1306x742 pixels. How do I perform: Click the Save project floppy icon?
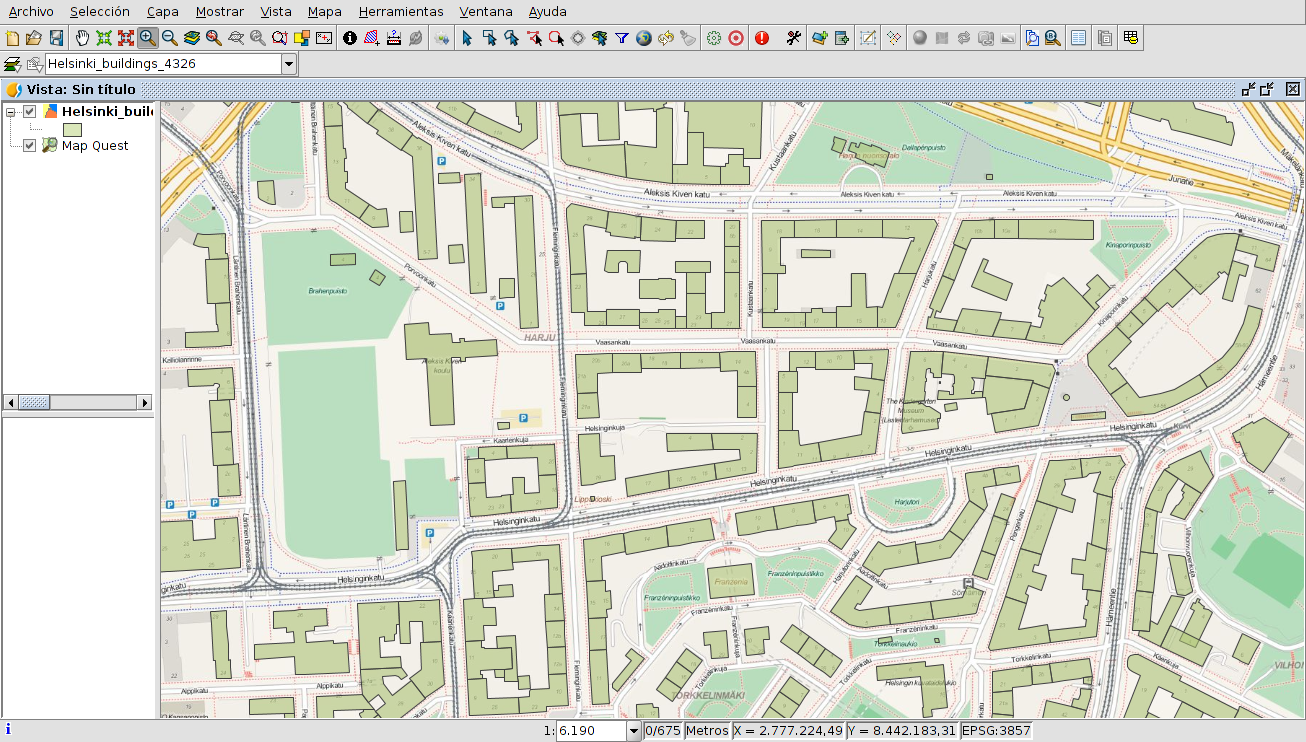(x=56, y=38)
